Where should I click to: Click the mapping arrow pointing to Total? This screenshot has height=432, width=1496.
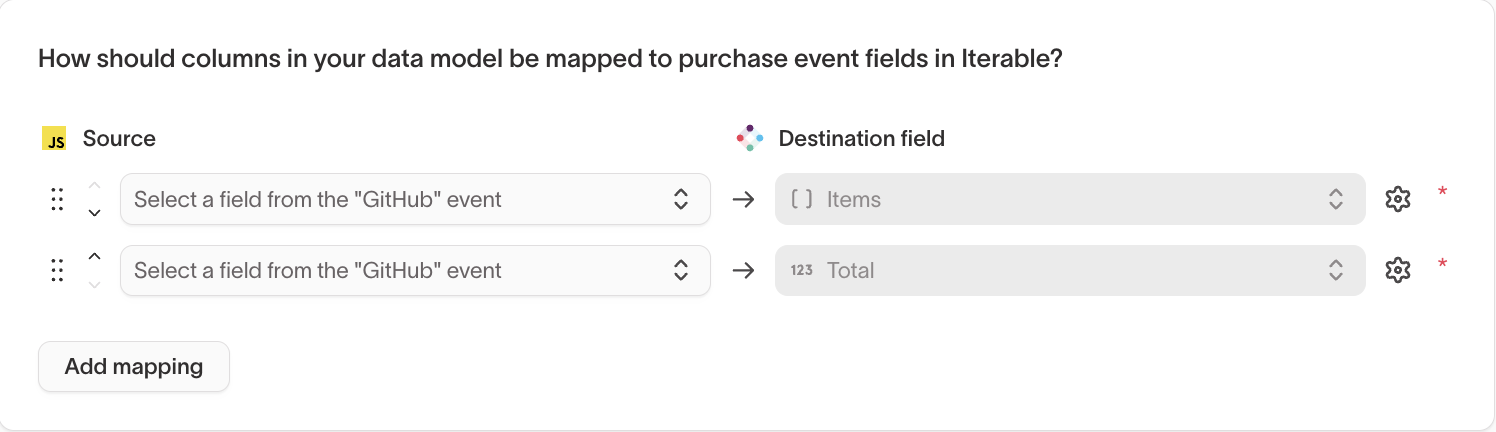743,270
